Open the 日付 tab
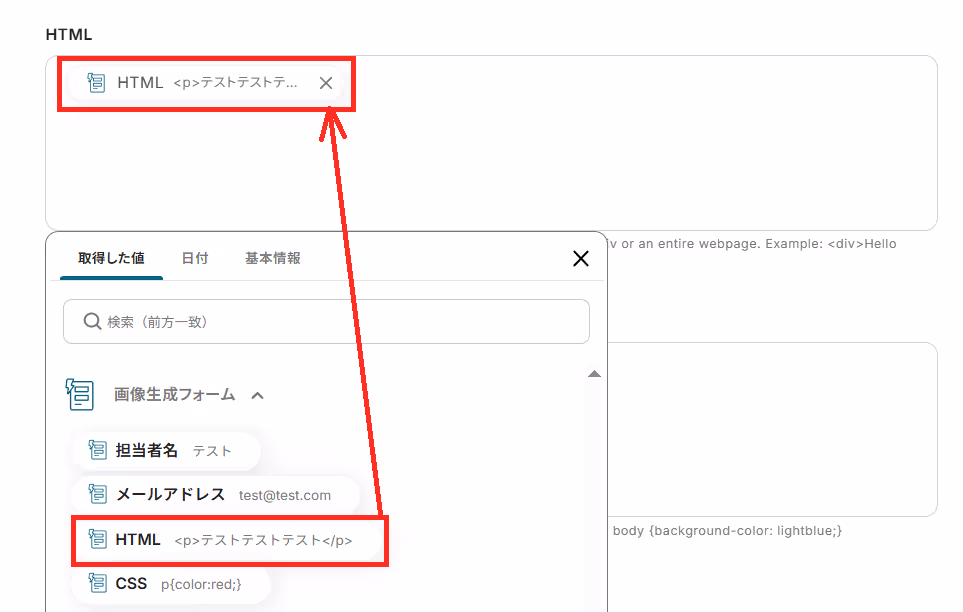 (195, 258)
